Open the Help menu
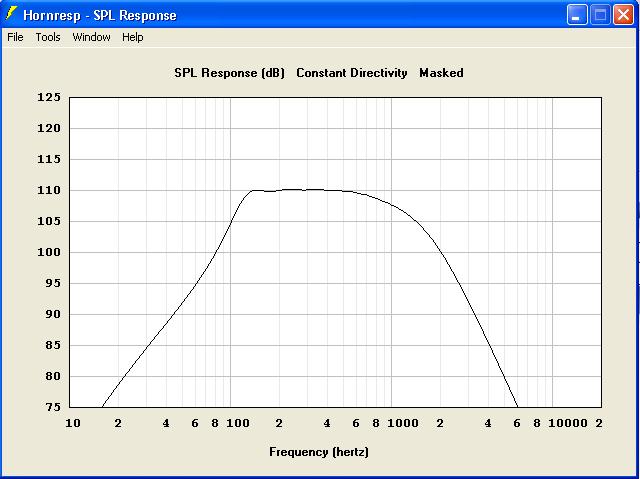 click(x=133, y=37)
